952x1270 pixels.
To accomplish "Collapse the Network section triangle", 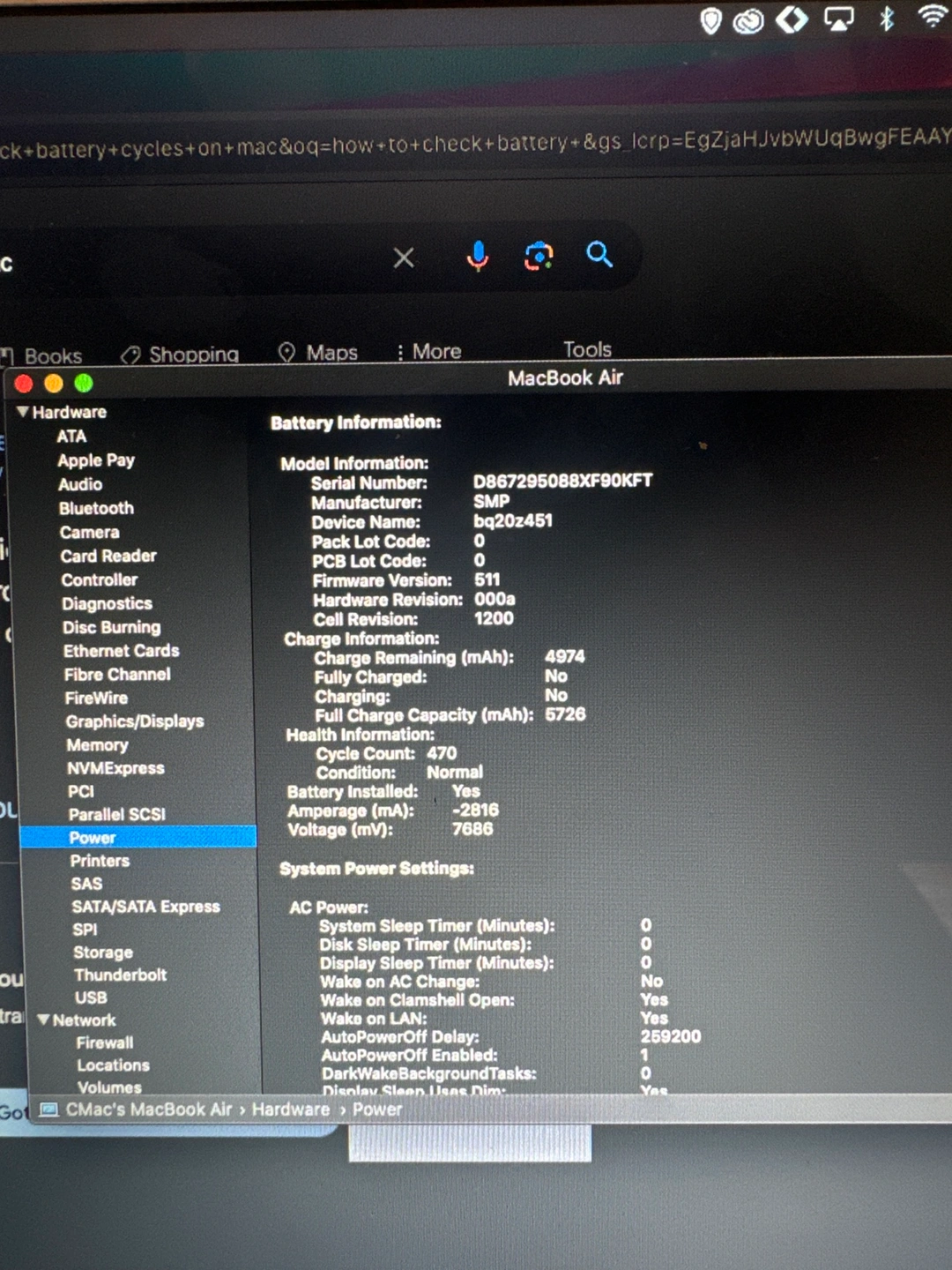I will point(43,1020).
